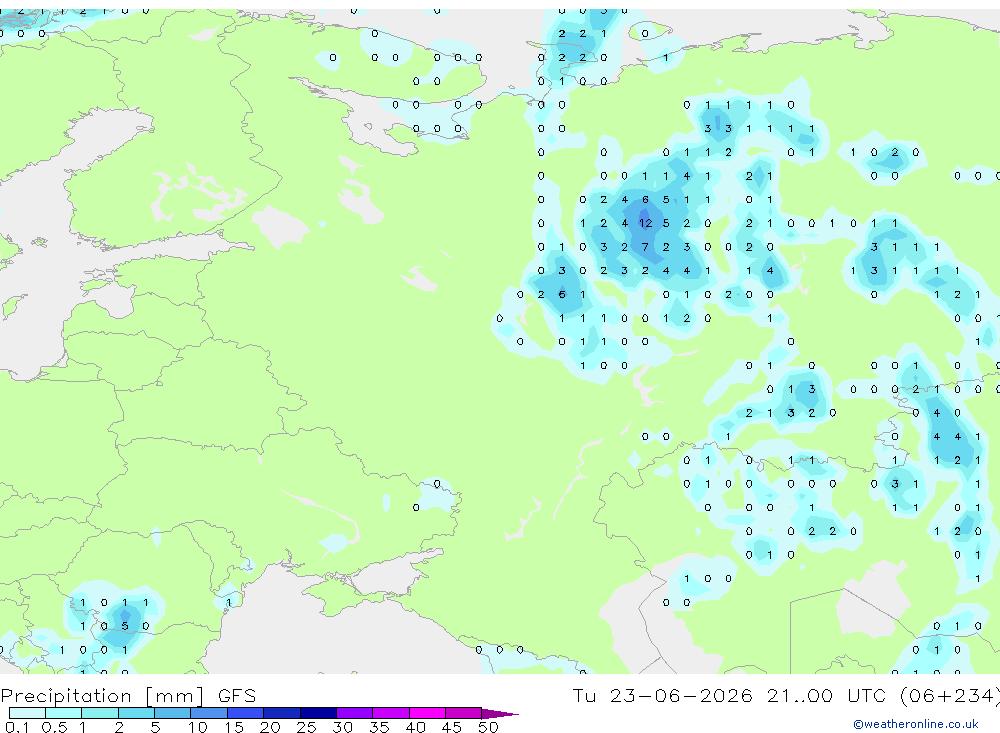The width and height of the screenshot is (1000, 733).
Task: Pick the legend swatch between 5 and 10
Action: click(x=172, y=713)
